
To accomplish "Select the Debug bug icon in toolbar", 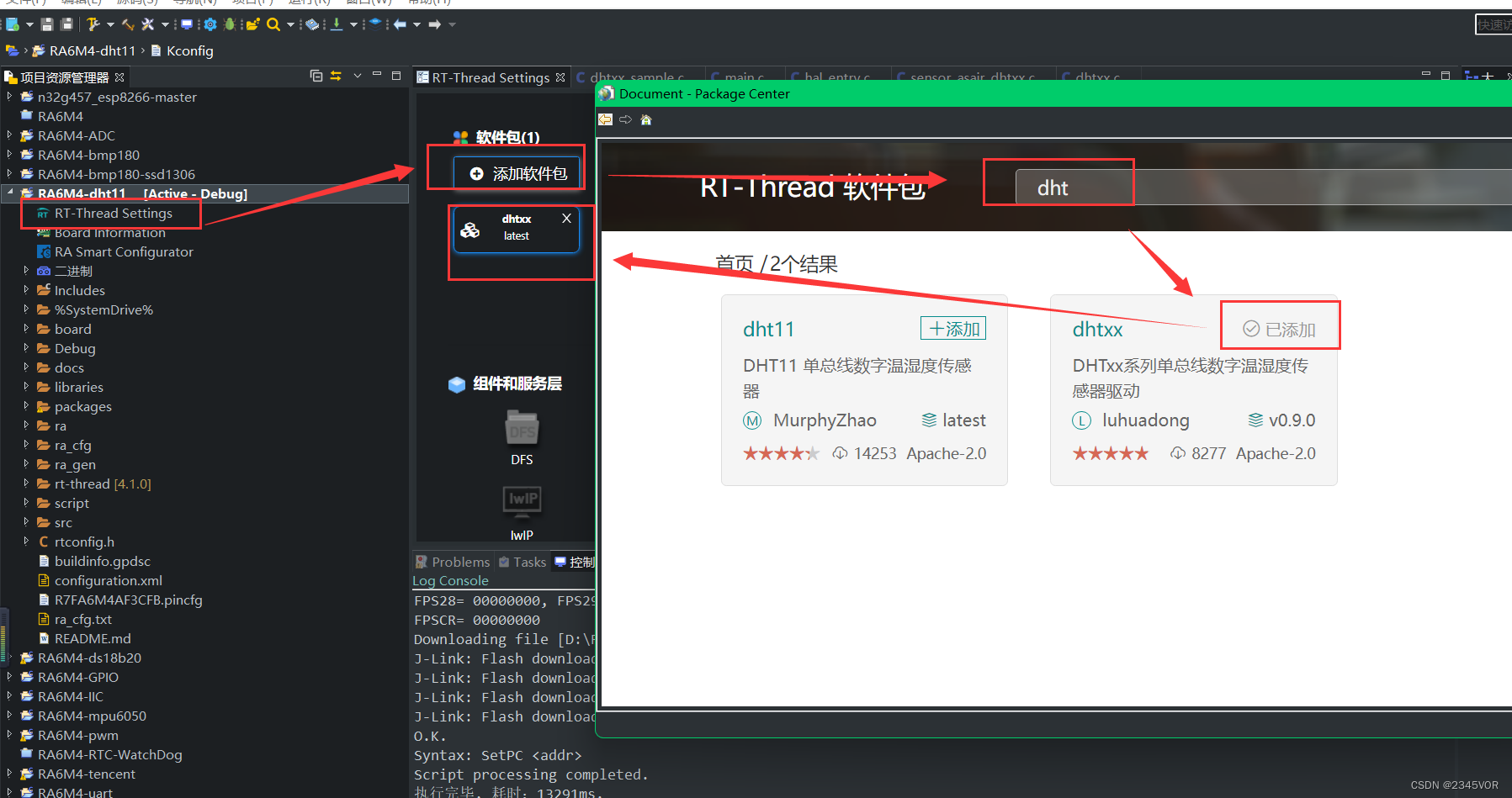I will [228, 24].
